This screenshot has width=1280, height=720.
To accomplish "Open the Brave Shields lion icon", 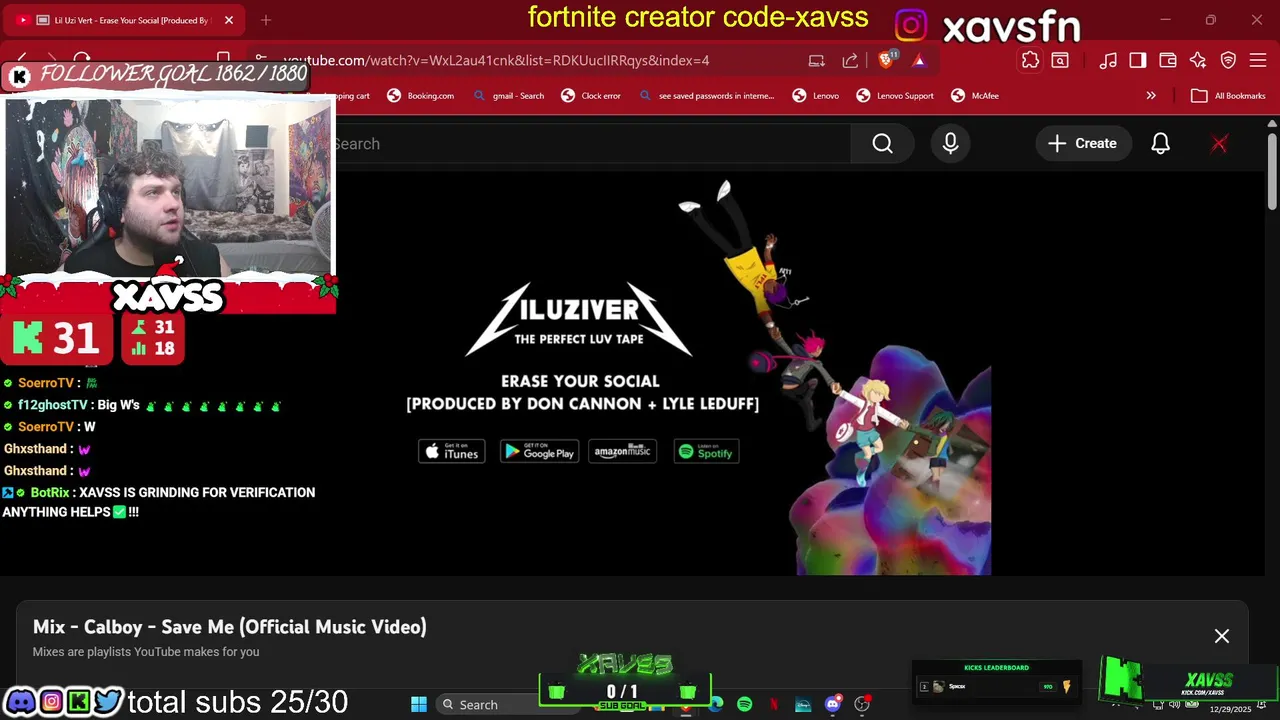I will (x=886, y=60).
